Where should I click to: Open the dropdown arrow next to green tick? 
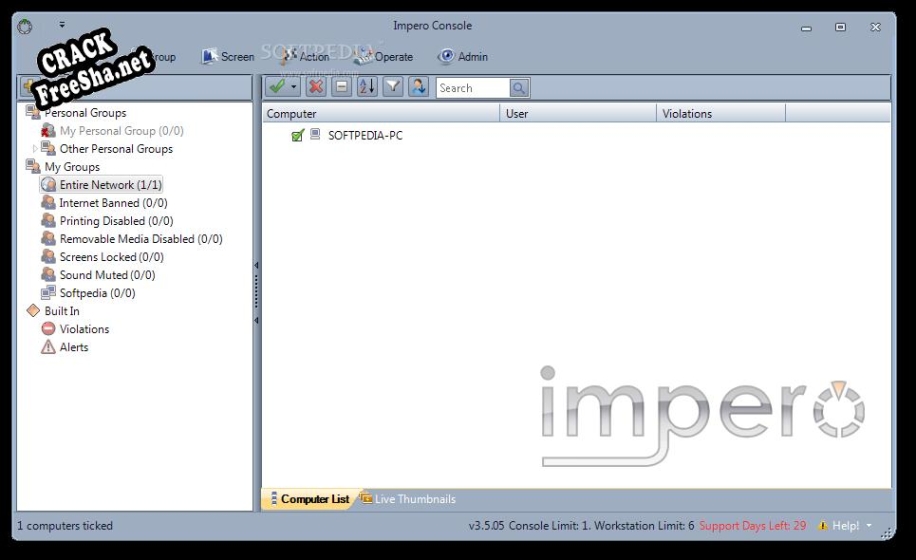click(294, 88)
